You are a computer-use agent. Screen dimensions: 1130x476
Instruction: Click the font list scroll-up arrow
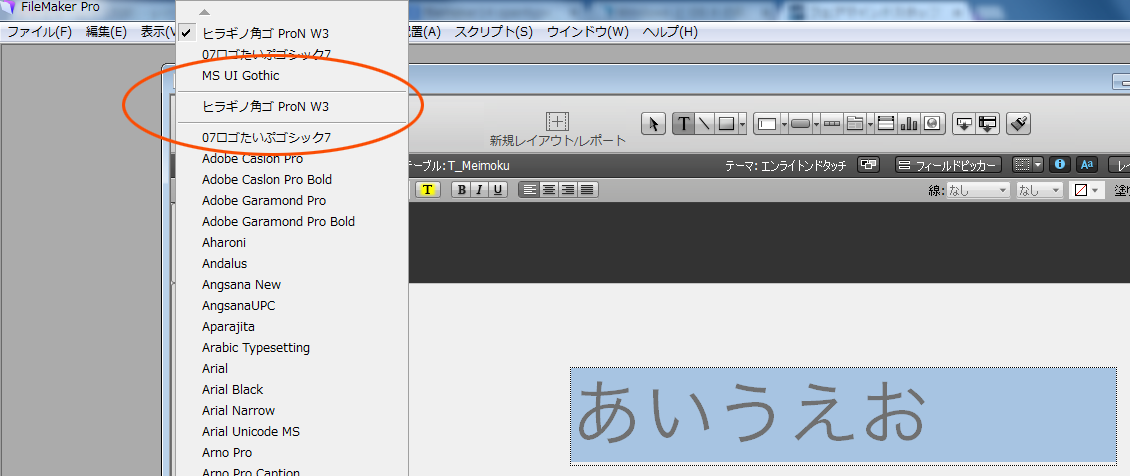click(205, 12)
